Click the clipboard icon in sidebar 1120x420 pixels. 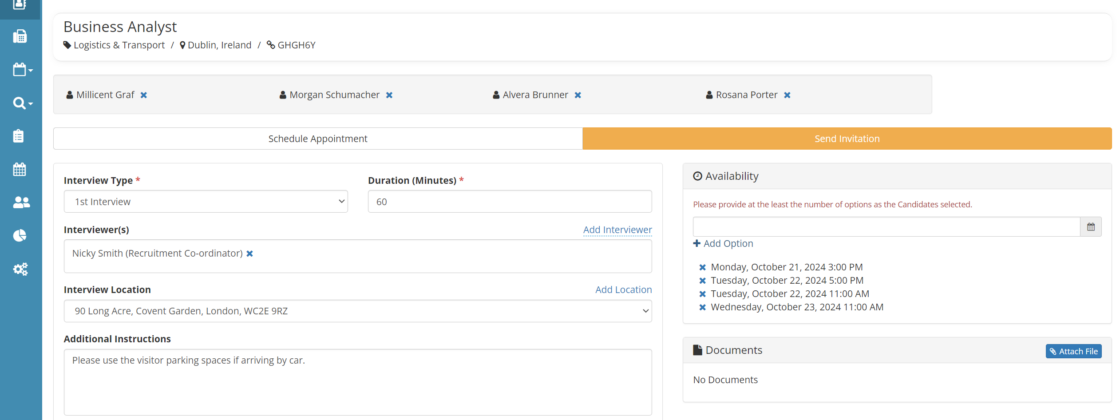(20, 136)
